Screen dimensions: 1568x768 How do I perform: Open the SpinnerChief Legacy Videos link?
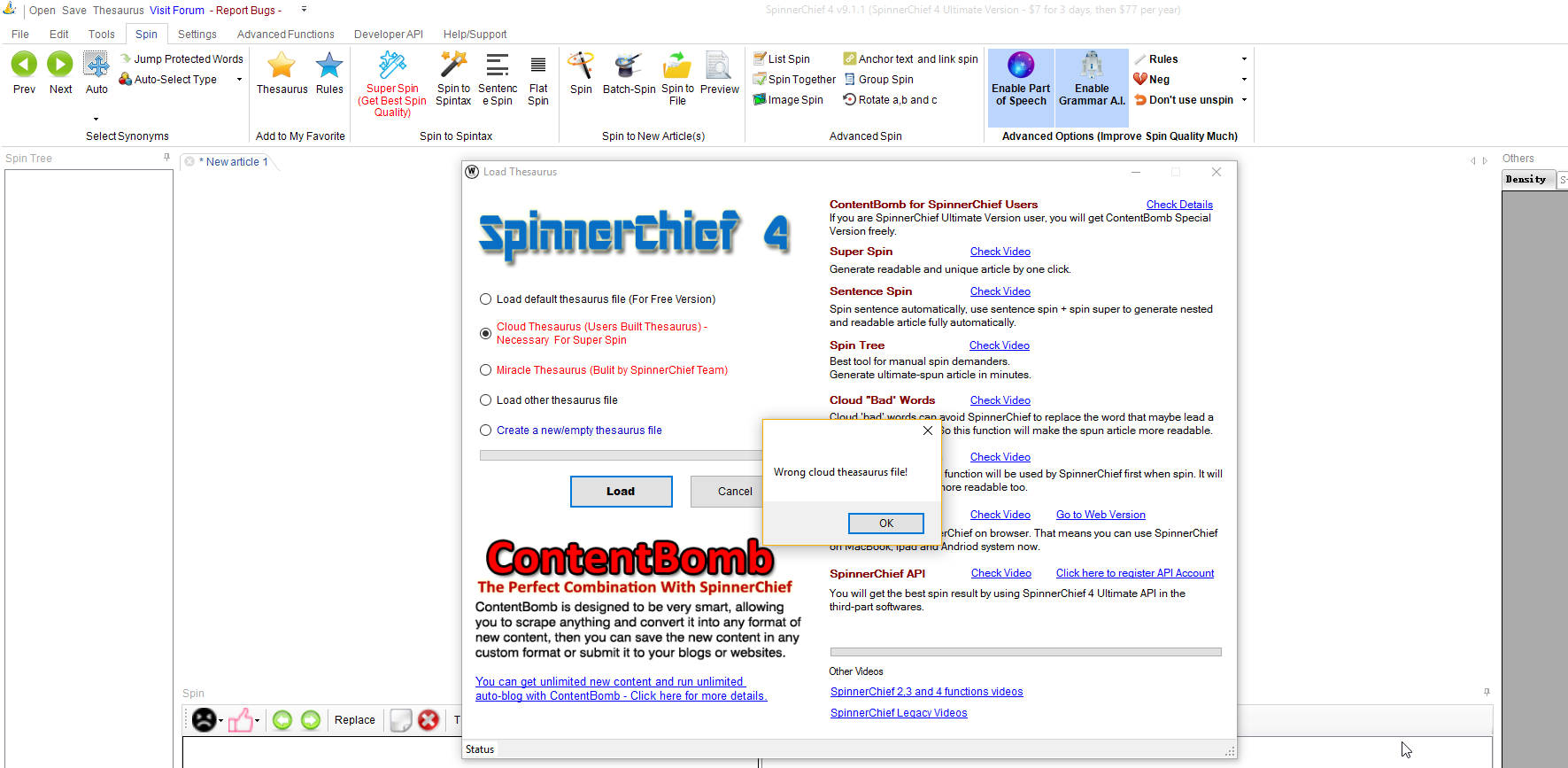(x=898, y=713)
